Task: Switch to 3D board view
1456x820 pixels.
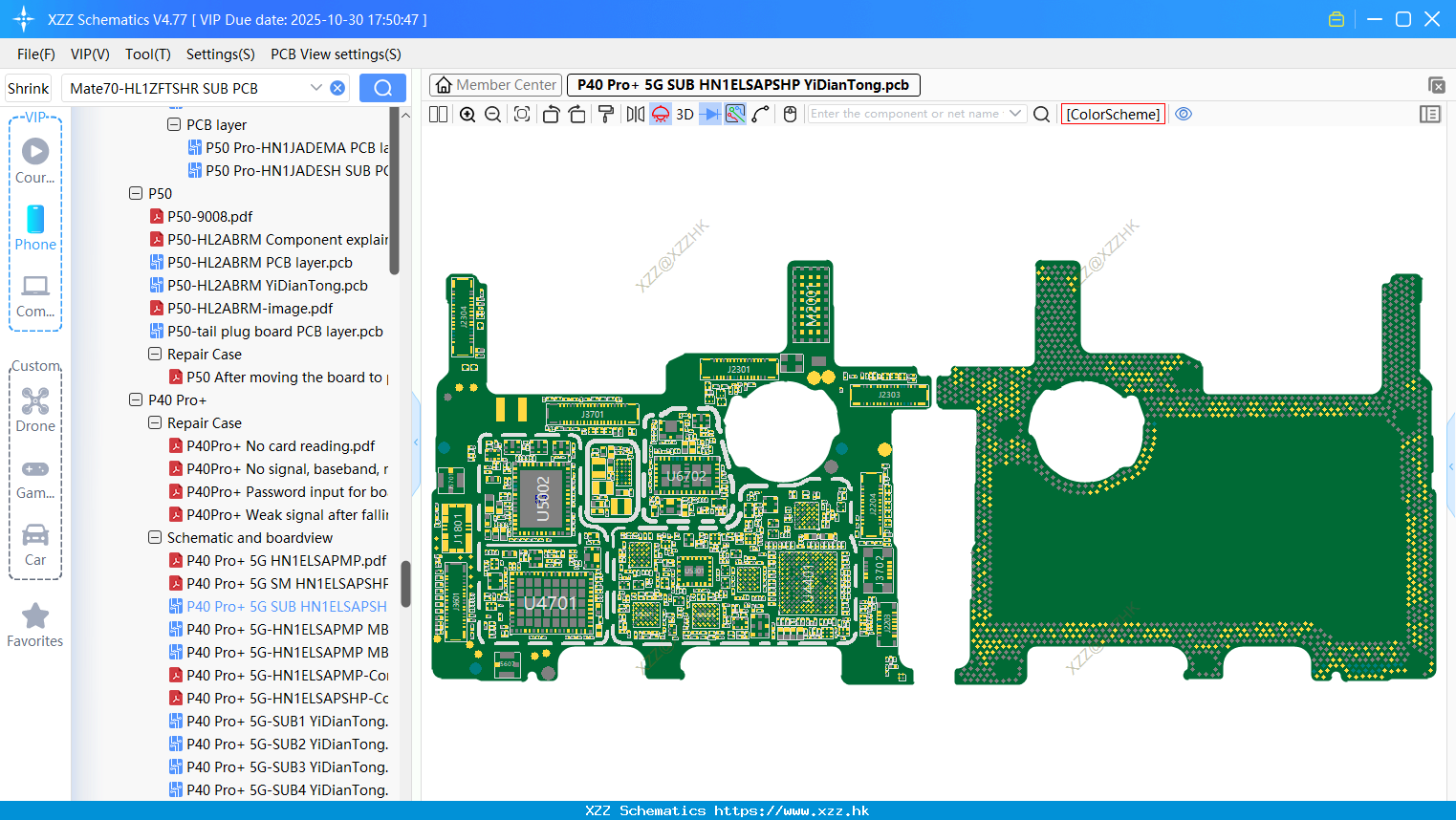Action: click(x=685, y=114)
